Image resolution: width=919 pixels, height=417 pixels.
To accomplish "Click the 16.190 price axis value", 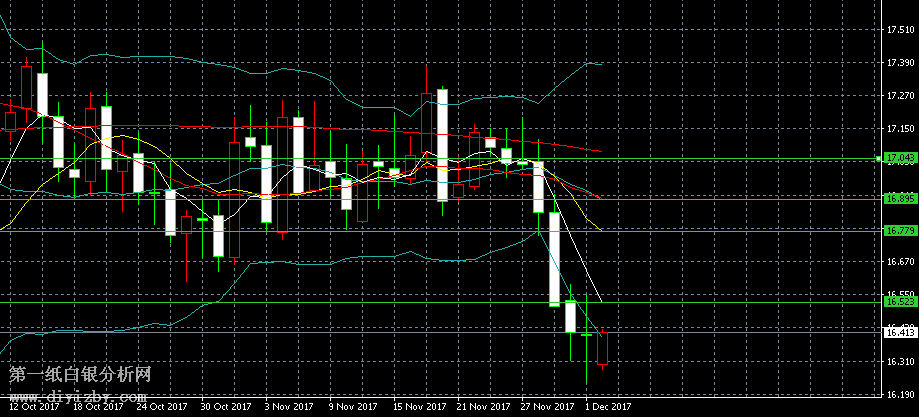I will pos(900,395).
